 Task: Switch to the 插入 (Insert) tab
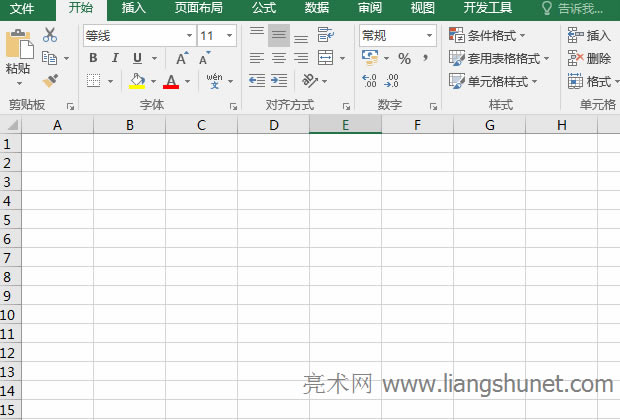tap(133, 8)
